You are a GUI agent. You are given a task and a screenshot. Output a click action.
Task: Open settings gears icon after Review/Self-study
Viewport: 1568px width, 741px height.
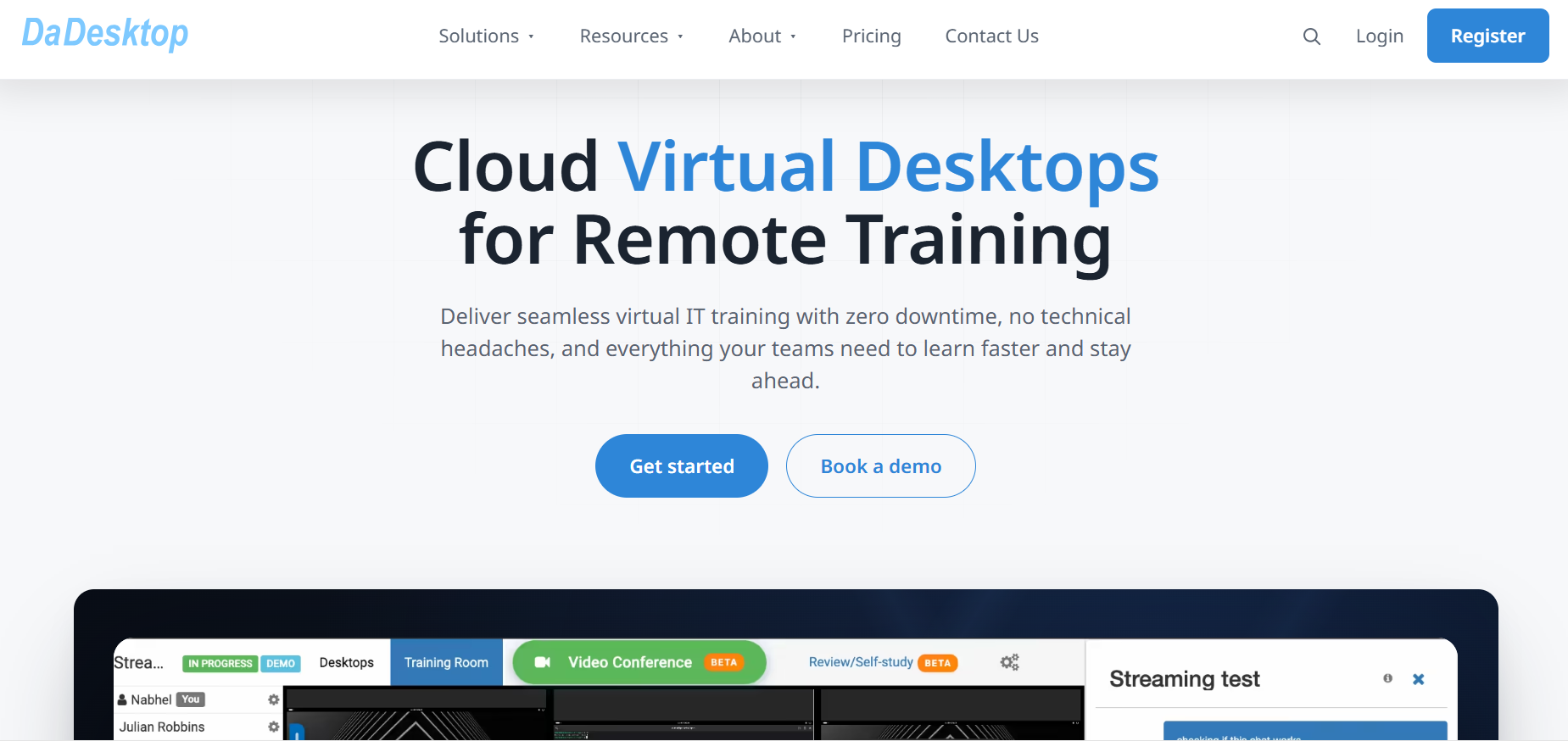(1009, 662)
